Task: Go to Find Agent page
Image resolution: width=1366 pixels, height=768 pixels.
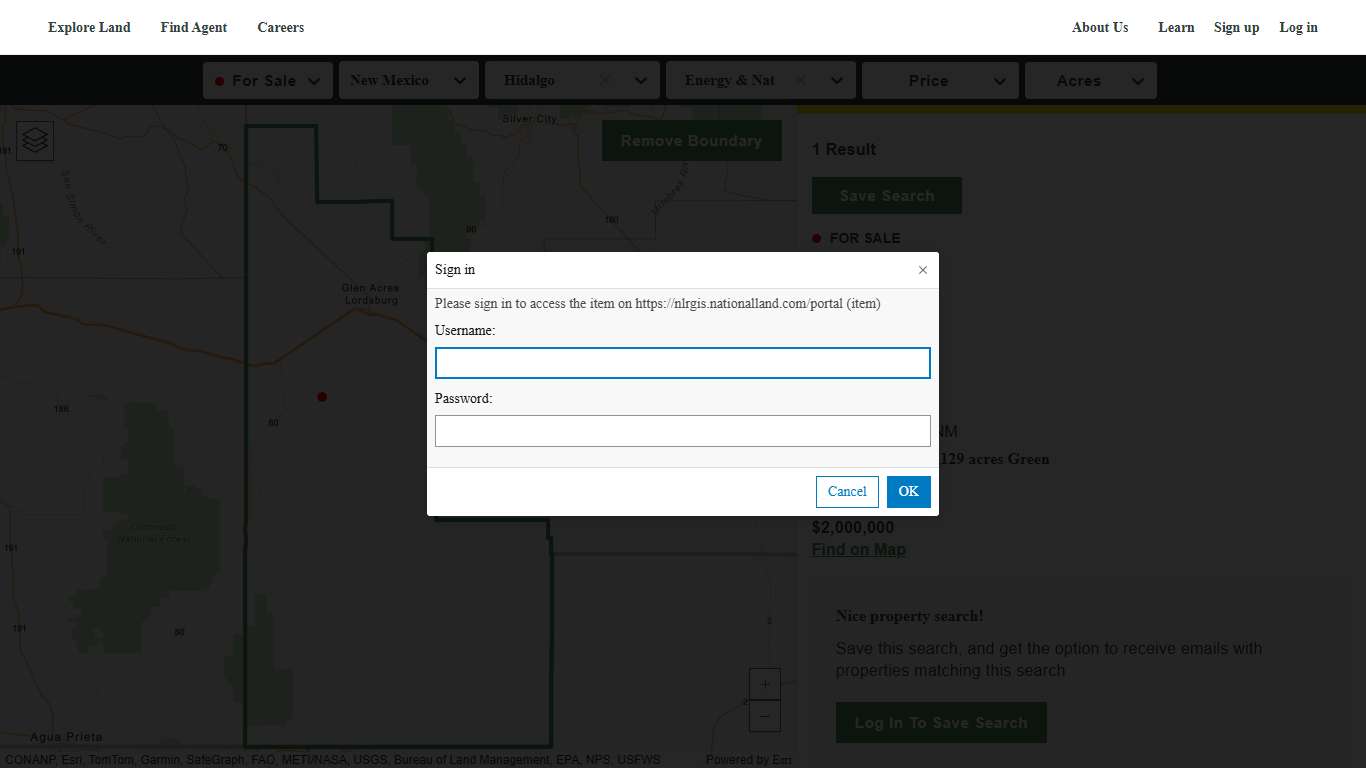Action: point(194,27)
